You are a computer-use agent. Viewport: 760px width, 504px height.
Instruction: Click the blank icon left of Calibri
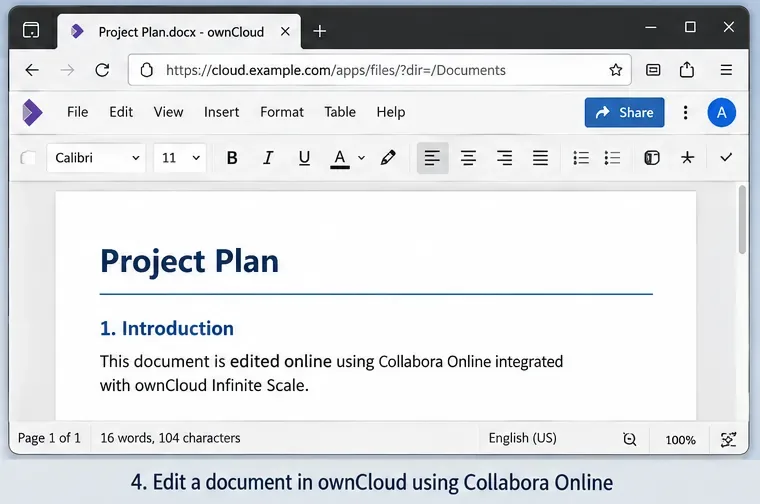[x=28, y=158]
